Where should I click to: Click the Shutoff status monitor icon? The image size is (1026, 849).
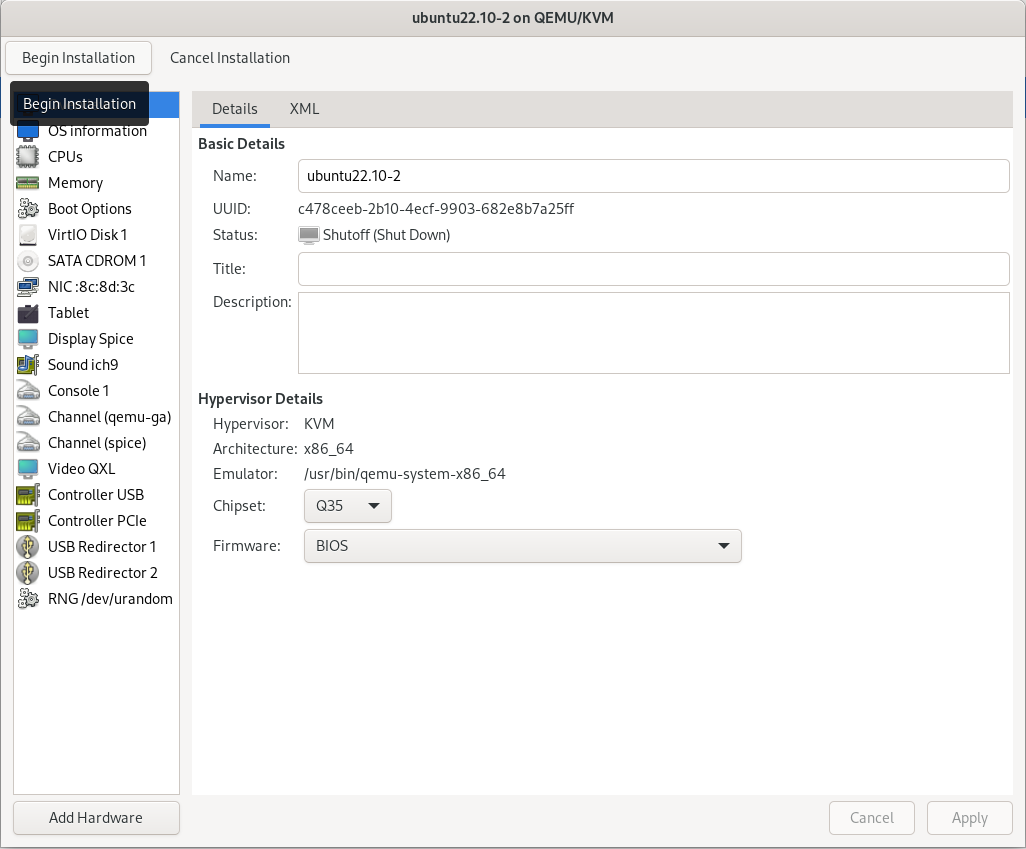[309, 235]
